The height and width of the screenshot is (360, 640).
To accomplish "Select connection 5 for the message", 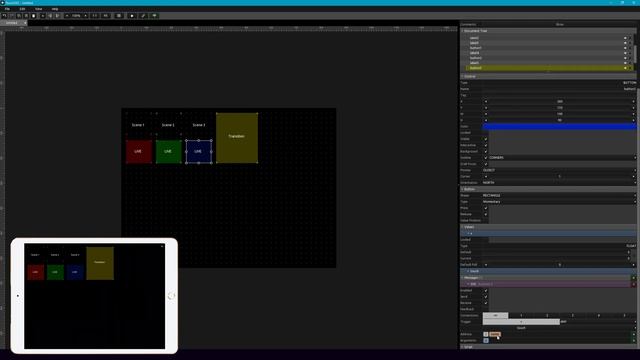I will 624,316.
